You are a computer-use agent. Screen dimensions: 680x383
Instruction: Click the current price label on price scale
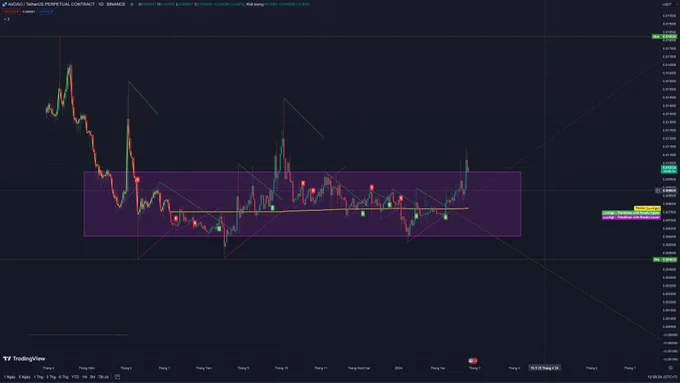(x=669, y=169)
